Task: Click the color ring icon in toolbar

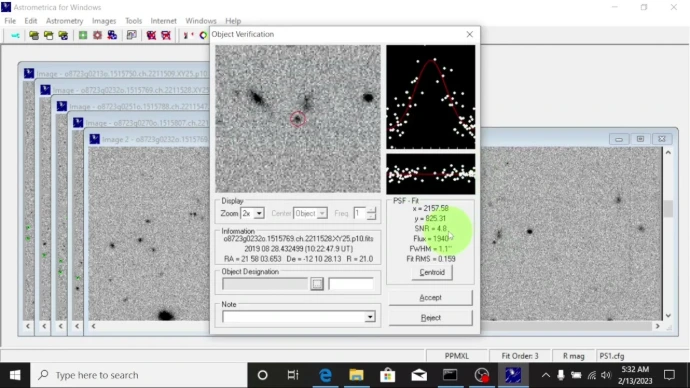Action: [203, 36]
